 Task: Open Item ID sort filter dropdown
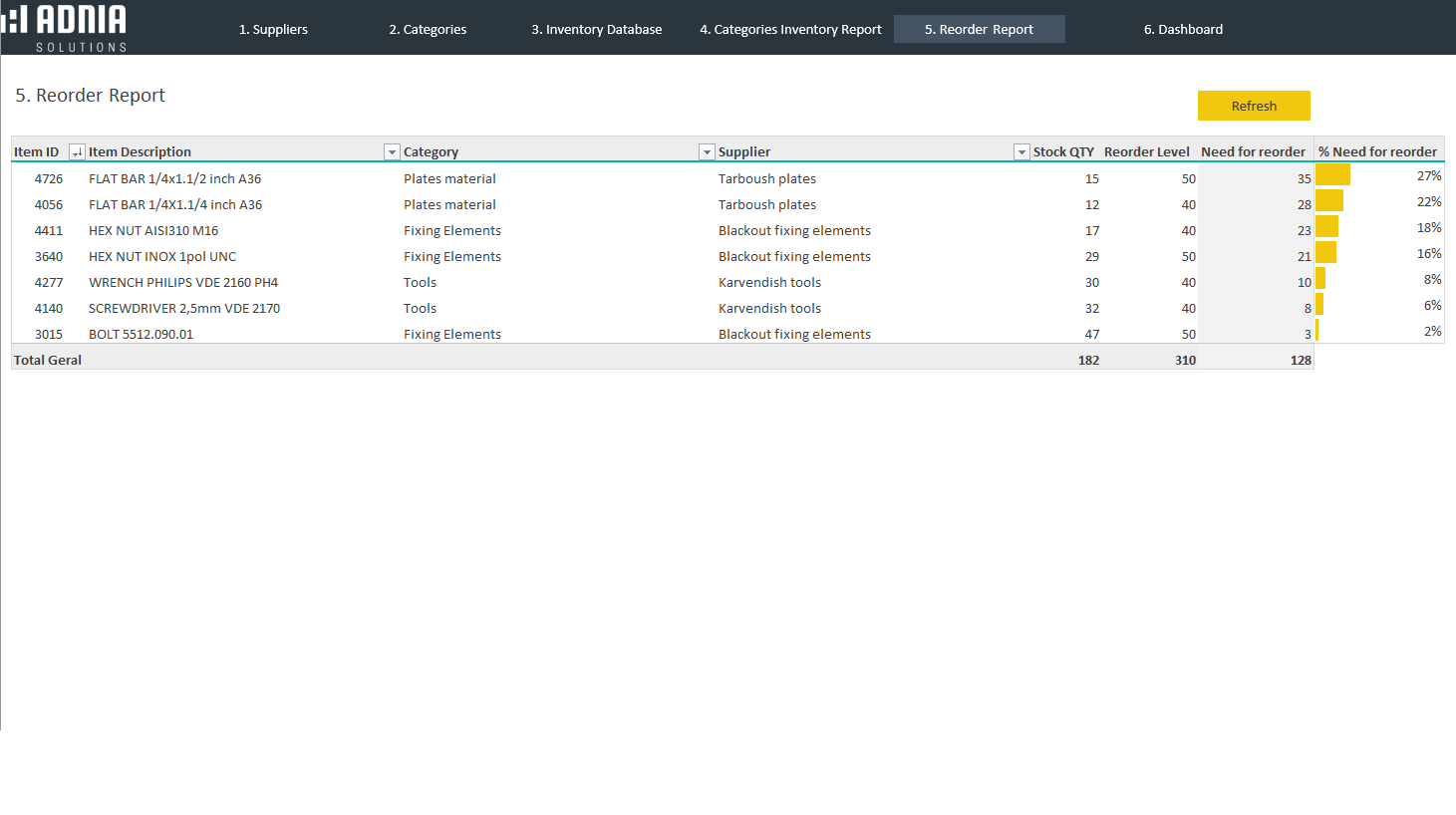coord(77,152)
